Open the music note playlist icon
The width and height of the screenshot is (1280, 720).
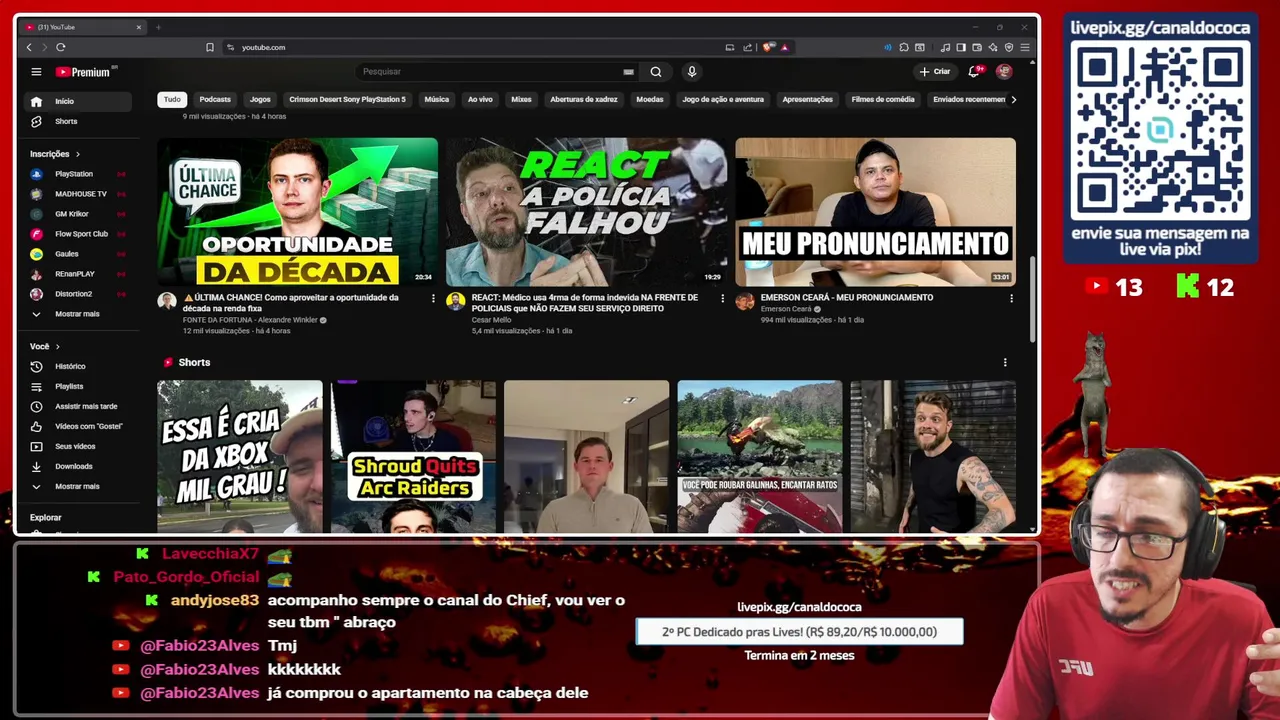[945, 47]
